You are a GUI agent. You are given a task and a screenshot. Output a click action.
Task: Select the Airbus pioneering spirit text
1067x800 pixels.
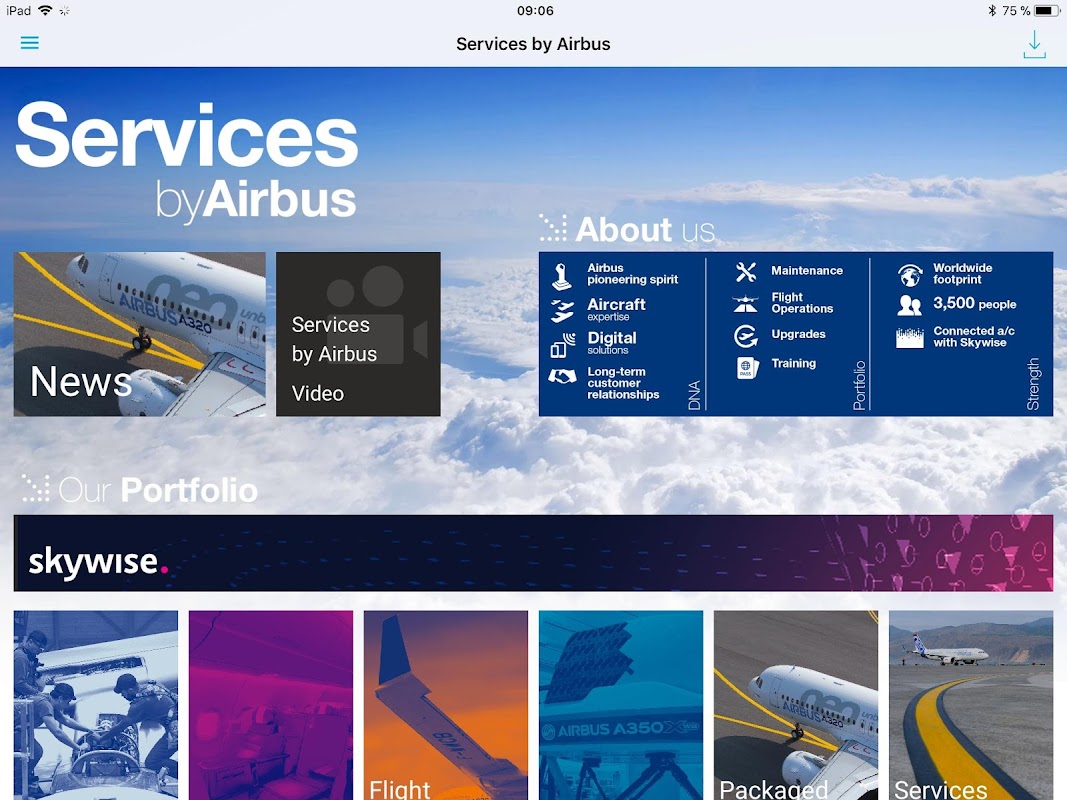633,273
